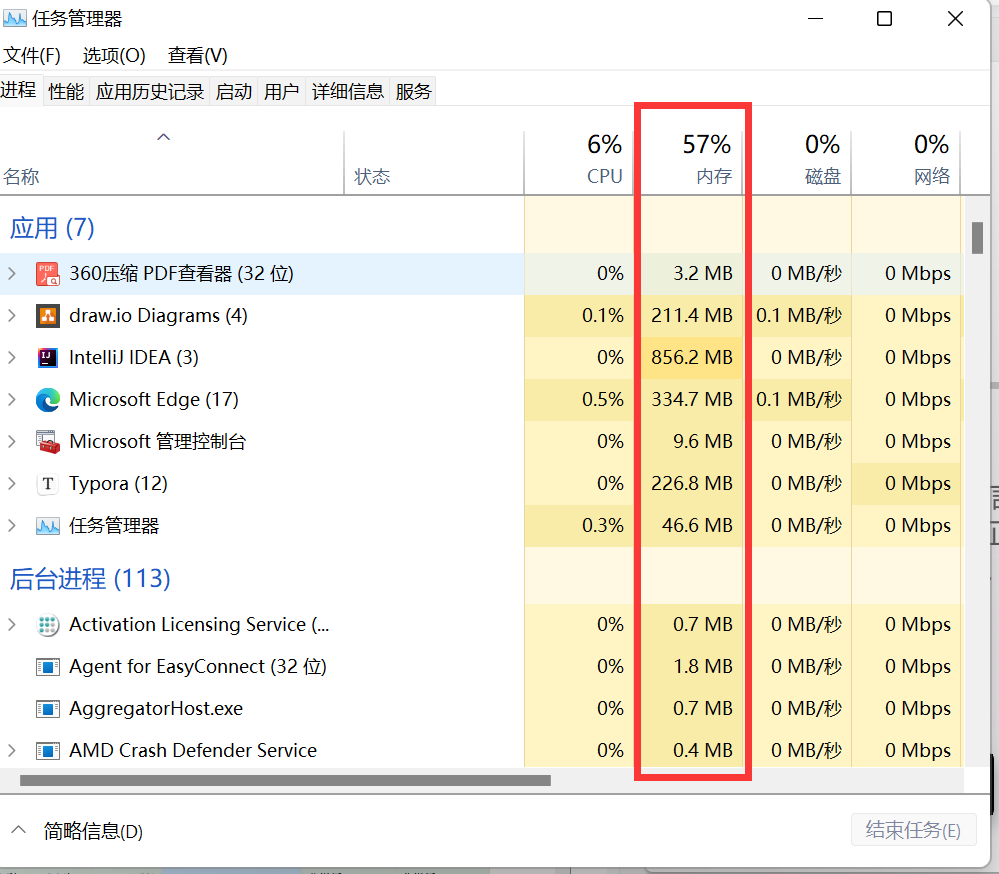The height and width of the screenshot is (874, 999).
Task: Click the Agent for EasyConnect icon
Action: 48,667
